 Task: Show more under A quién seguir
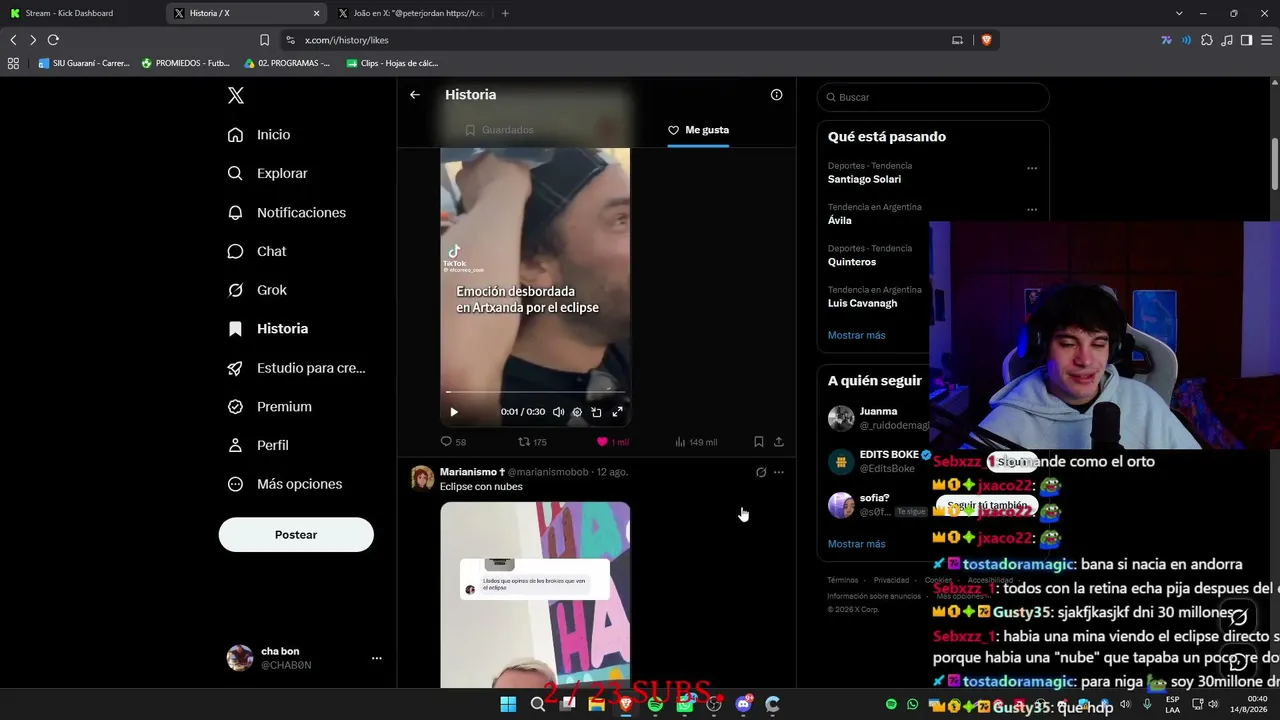(x=857, y=544)
